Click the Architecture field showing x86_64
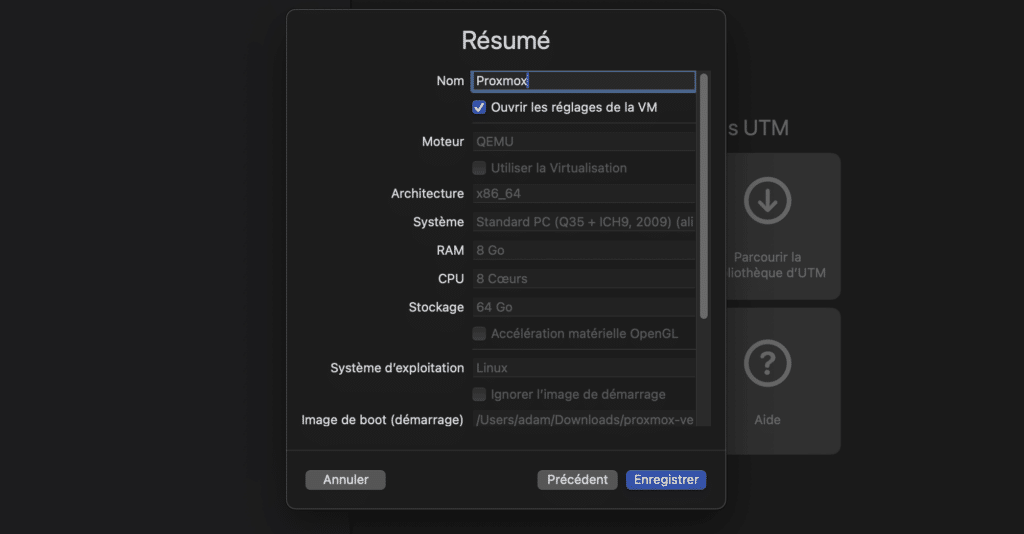This screenshot has width=1024, height=534. pyautogui.click(x=583, y=194)
